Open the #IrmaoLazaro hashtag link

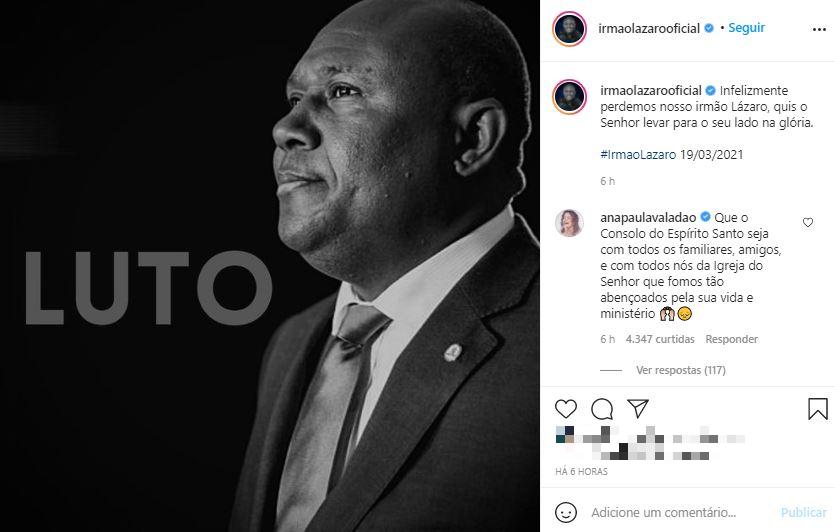pyautogui.click(x=638, y=154)
